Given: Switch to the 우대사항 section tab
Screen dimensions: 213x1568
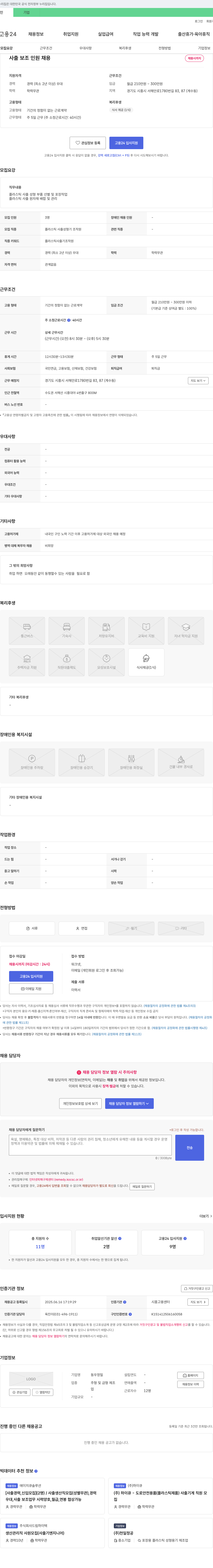Looking at the screenshot, I should (x=85, y=48).
